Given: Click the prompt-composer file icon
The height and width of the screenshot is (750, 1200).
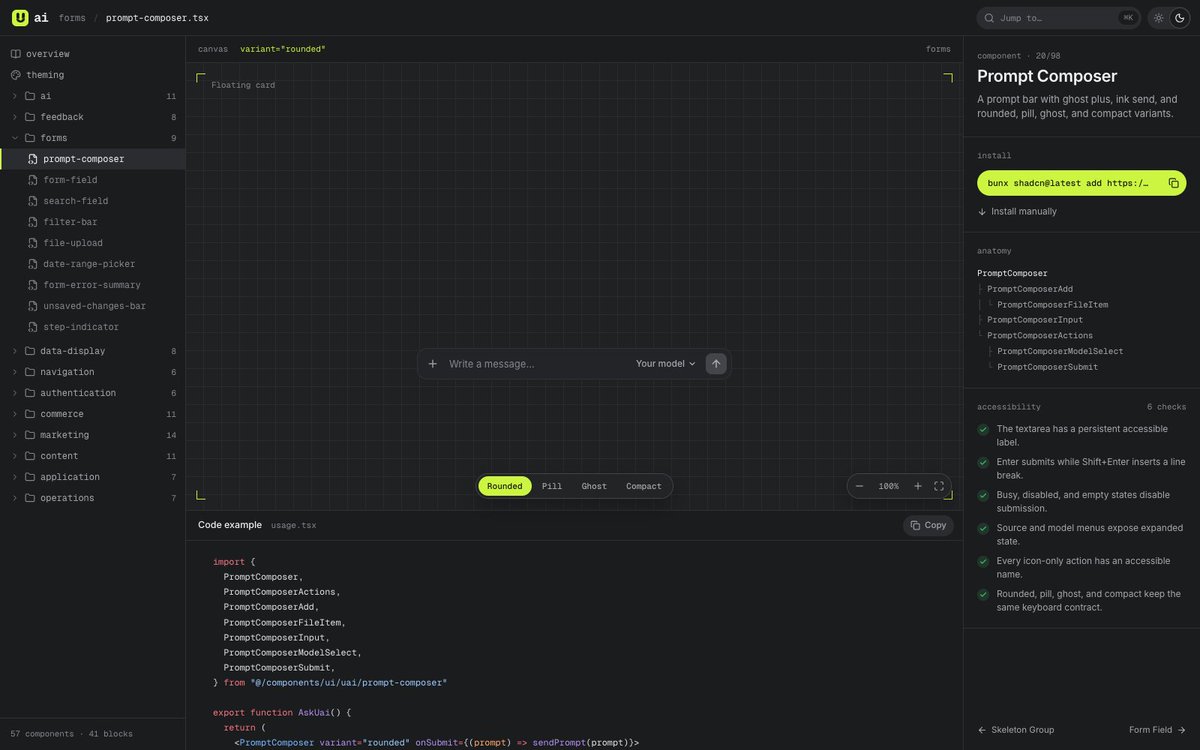Looking at the screenshot, I should coord(33,159).
